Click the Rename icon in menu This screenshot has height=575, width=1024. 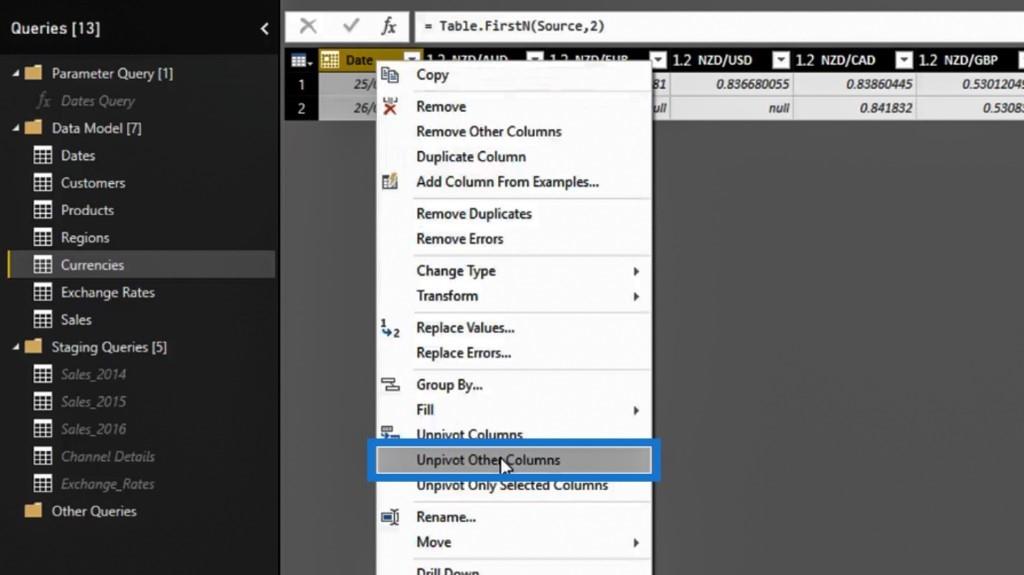coord(390,517)
